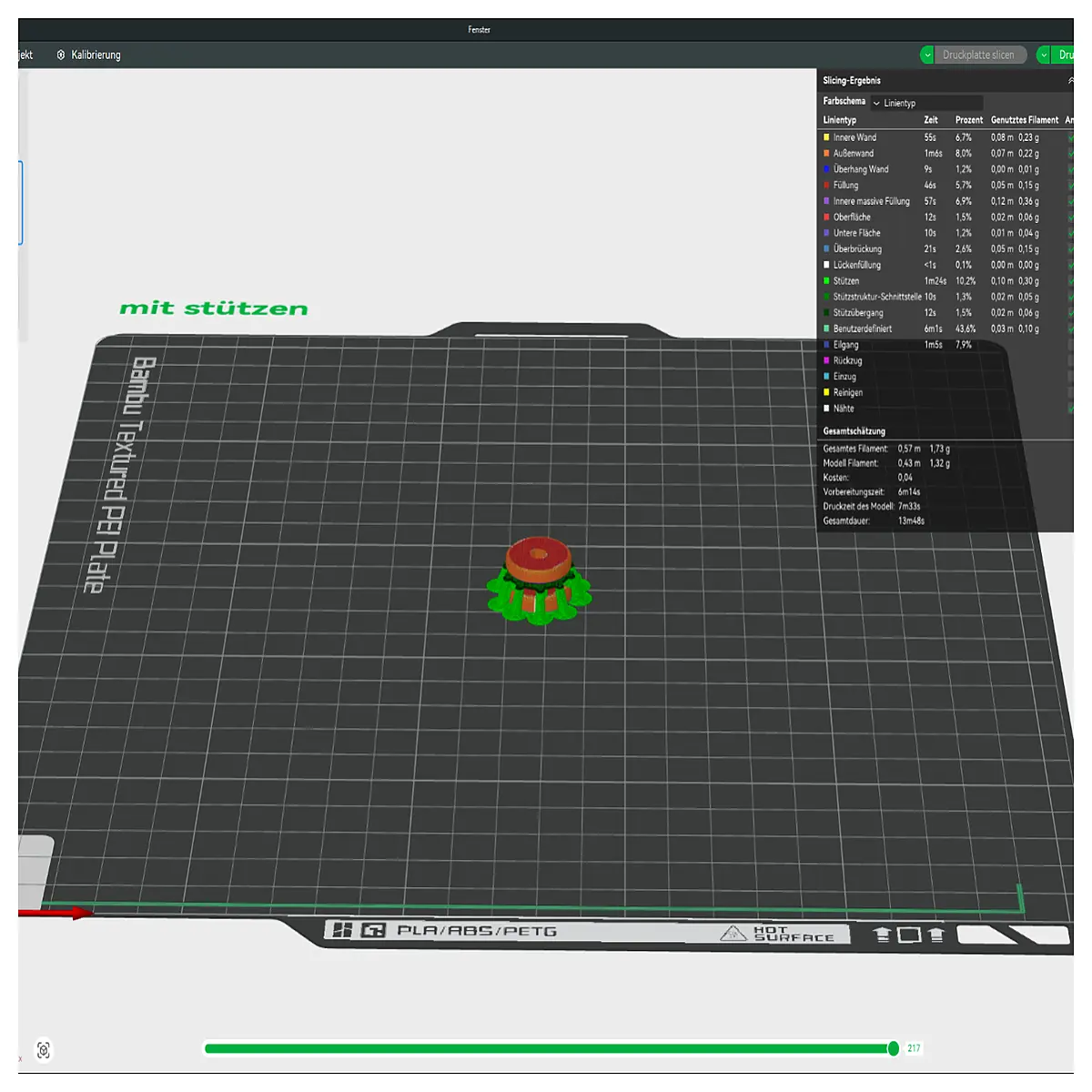This screenshot has width=1092, height=1092.
Task: Open the Kalibrierung tab
Action: point(88,55)
